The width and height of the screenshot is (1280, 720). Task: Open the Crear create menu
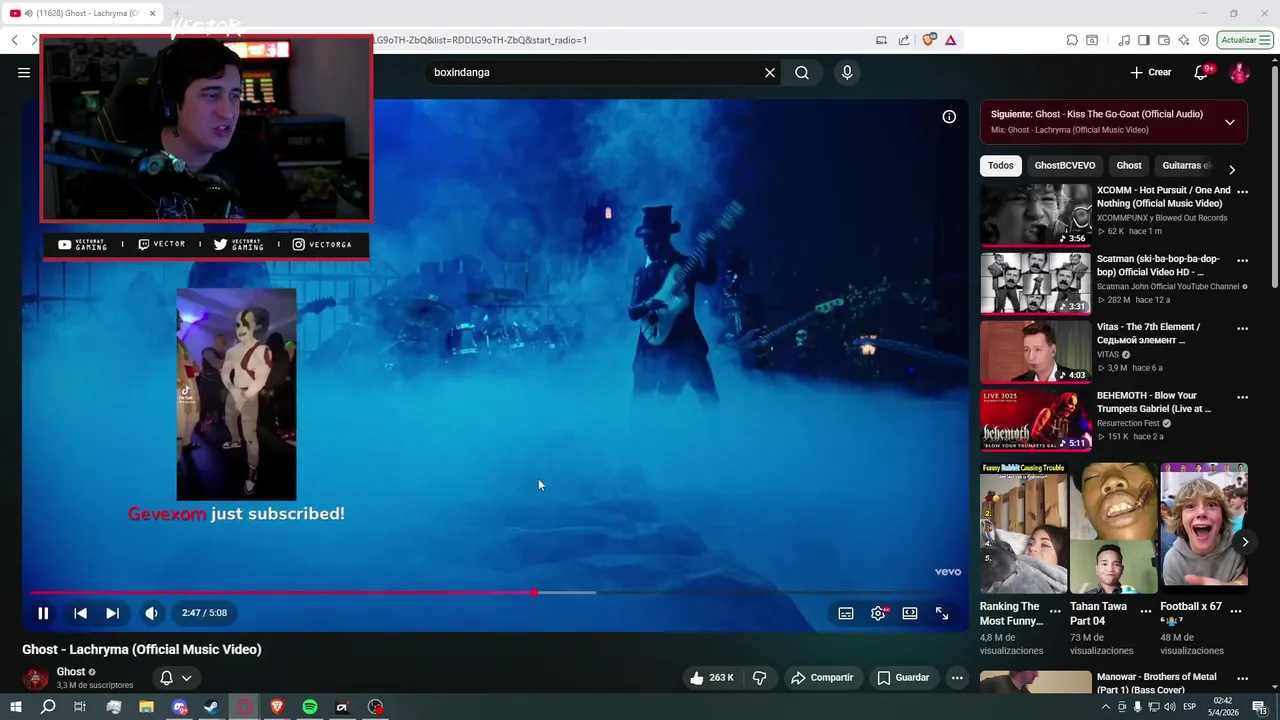(x=1150, y=72)
